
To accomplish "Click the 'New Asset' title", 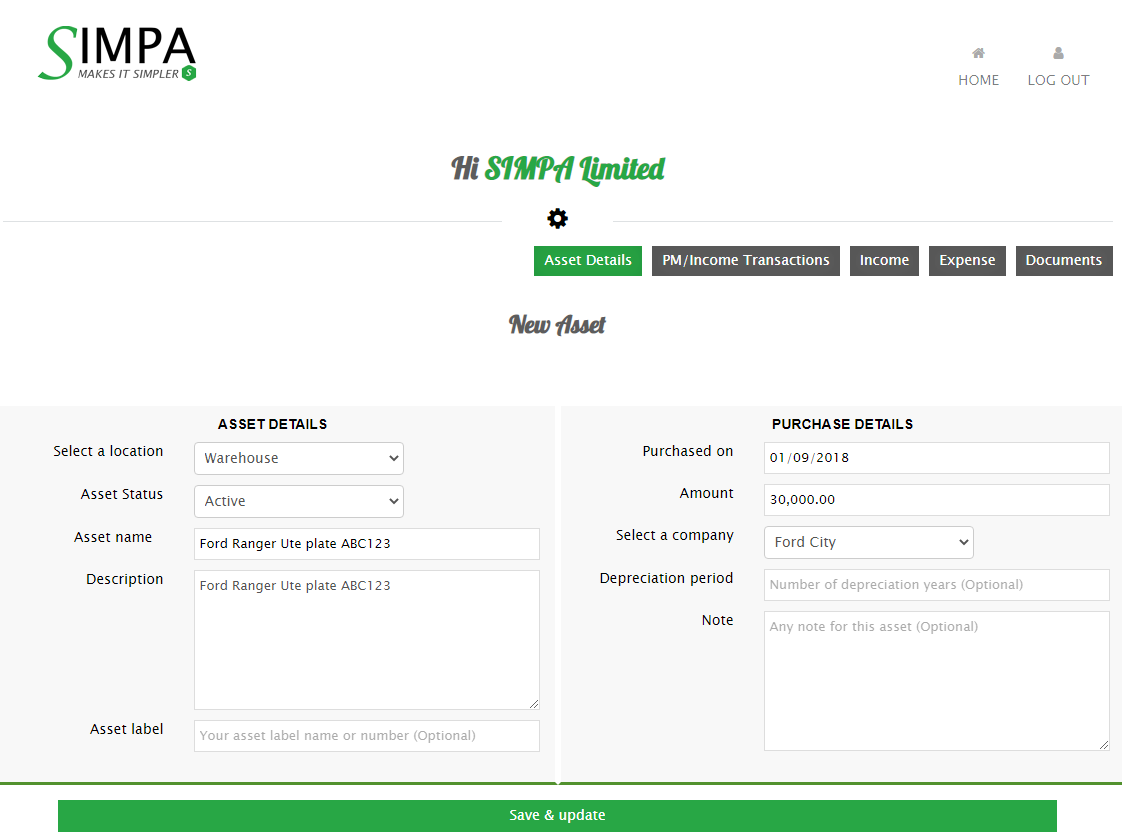I will pos(557,325).
